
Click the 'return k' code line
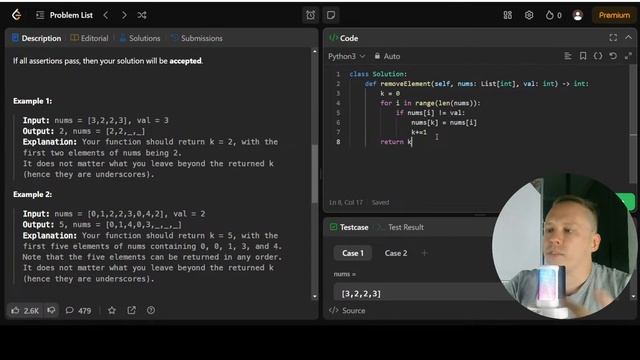[396, 142]
